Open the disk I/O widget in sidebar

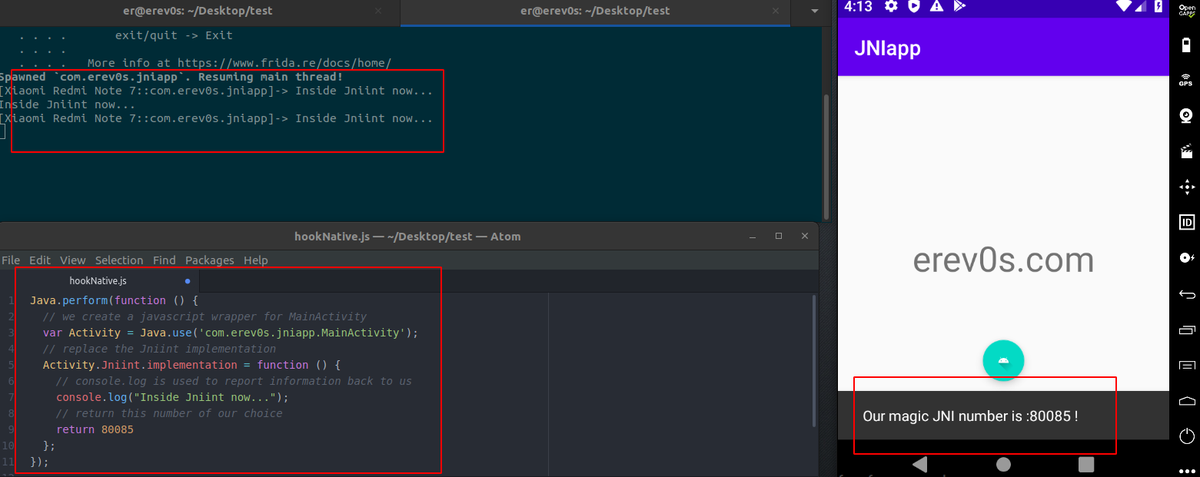(x=1187, y=257)
